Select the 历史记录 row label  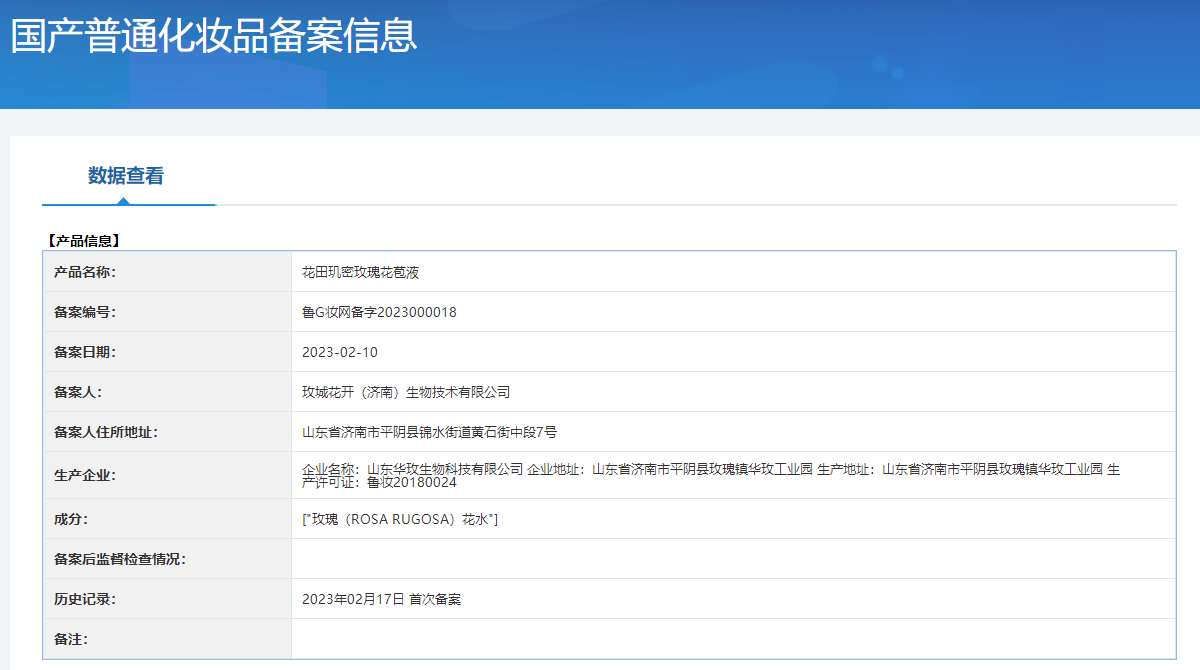coord(85,599)
